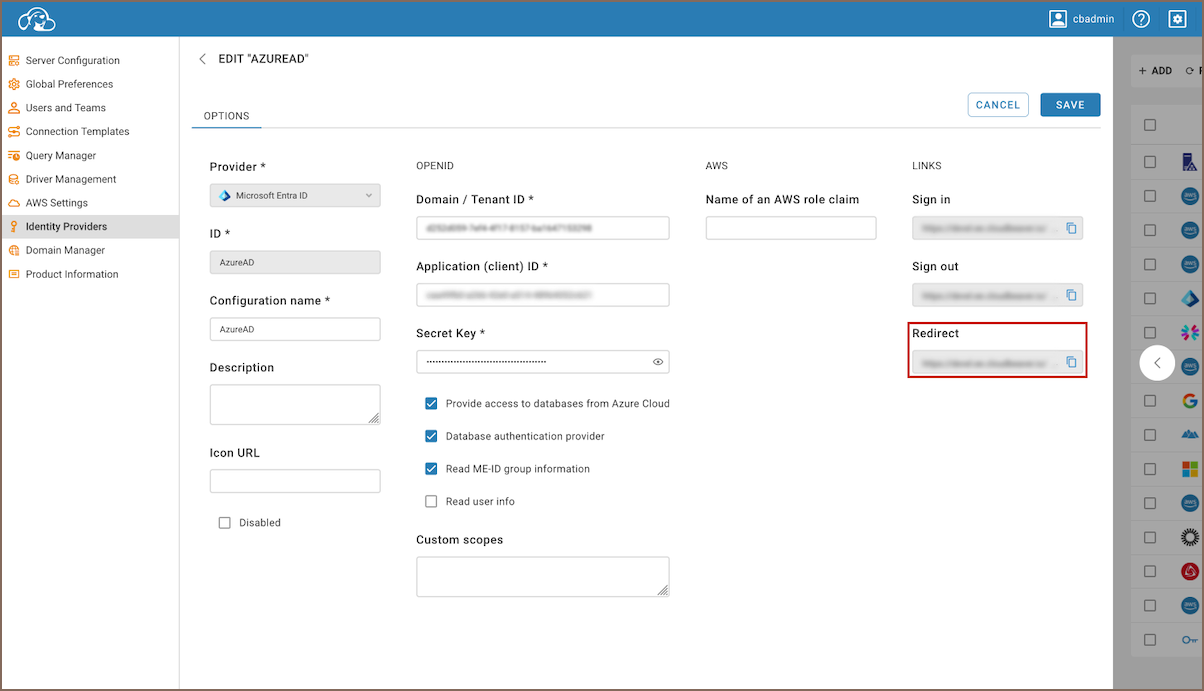Uncheck Provide access to databases from Azure Cloud
The image size is (1204, 691).
(432, 404)
